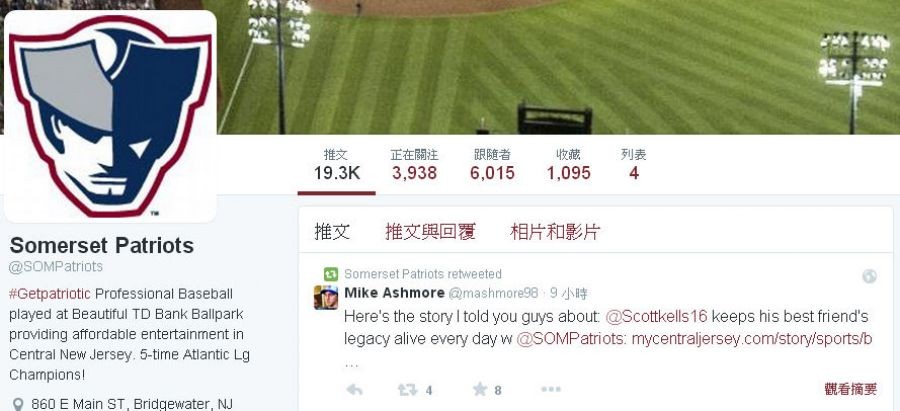The height and width of the screenshot is (411, 900).
Task: Open 收藏 1,095 favorites
Action: (x=568, y=165)
